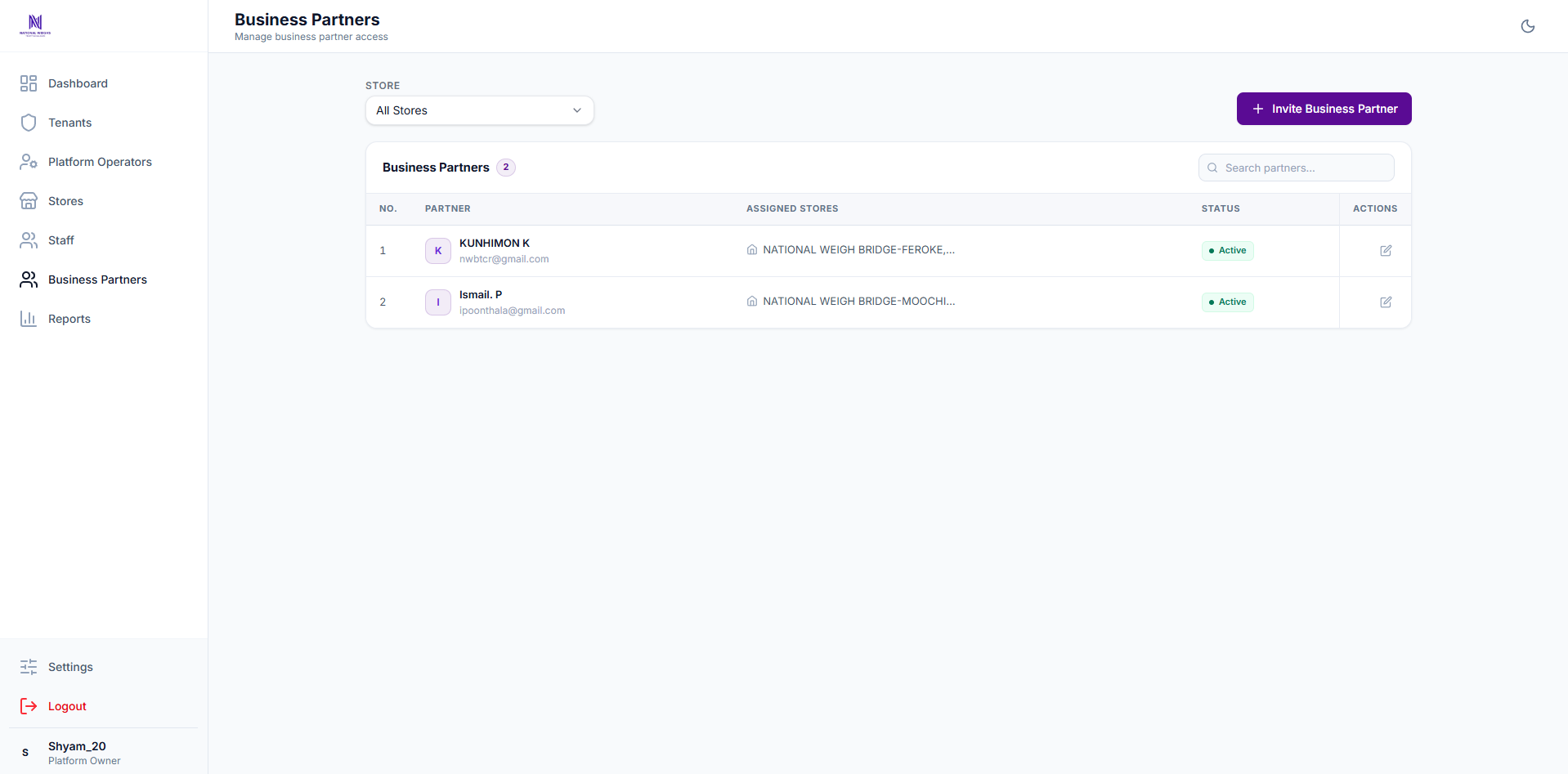This screenshot has width=1568, height=774.
Task: Go to Platform Operators page
Action: (104, 162)
